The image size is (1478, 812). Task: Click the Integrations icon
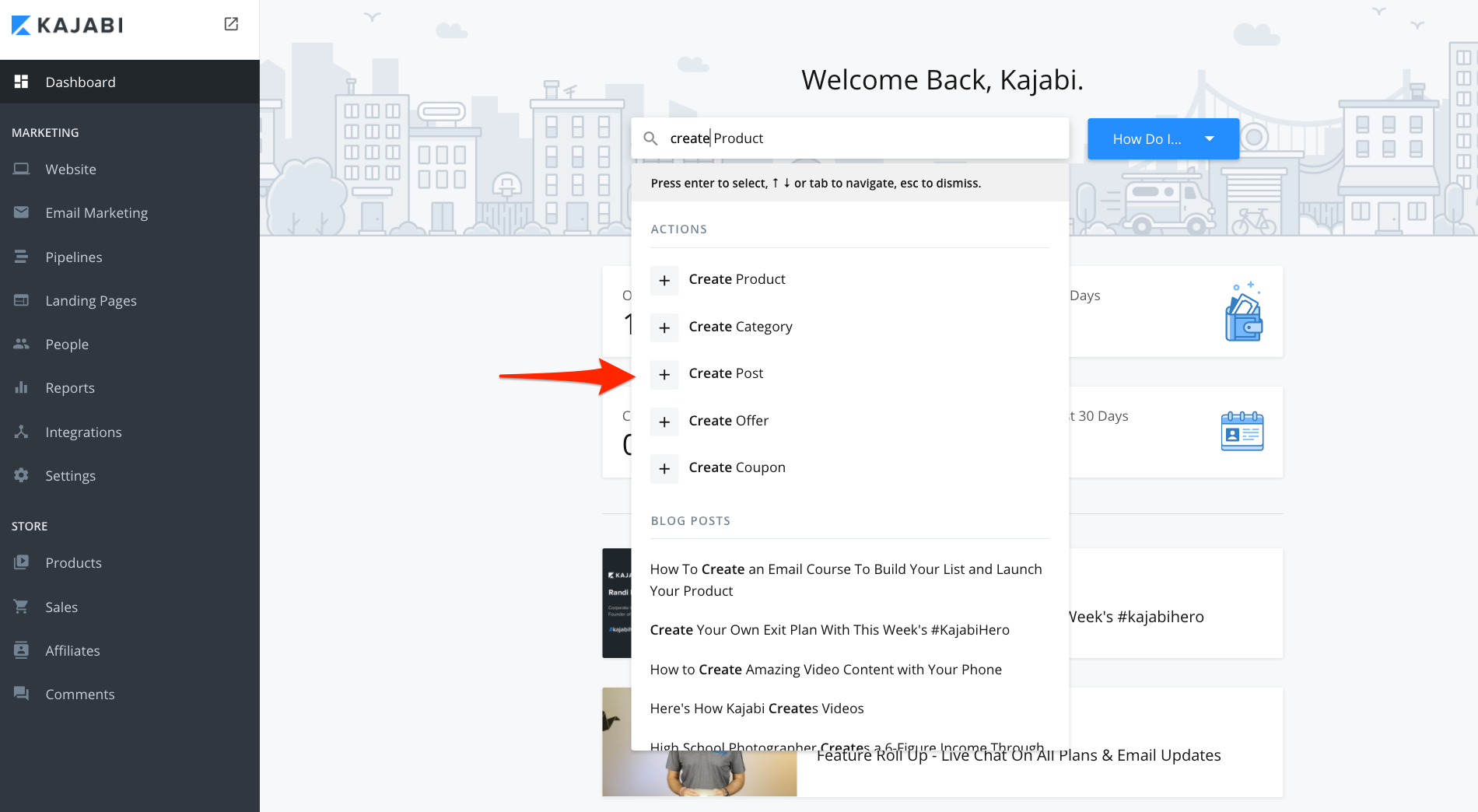(x=21, y=432)
